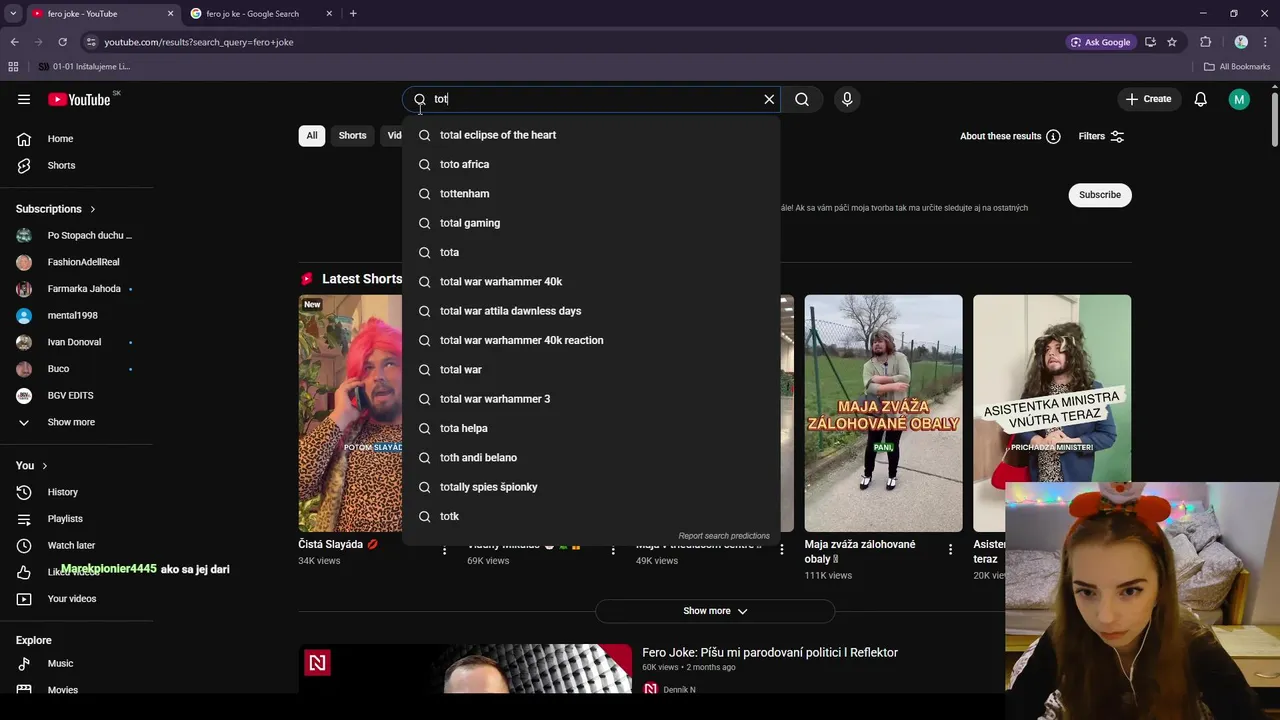This screenshot has width=1280, height=720.
Task: Click Report search predictions
Action: 724,536
